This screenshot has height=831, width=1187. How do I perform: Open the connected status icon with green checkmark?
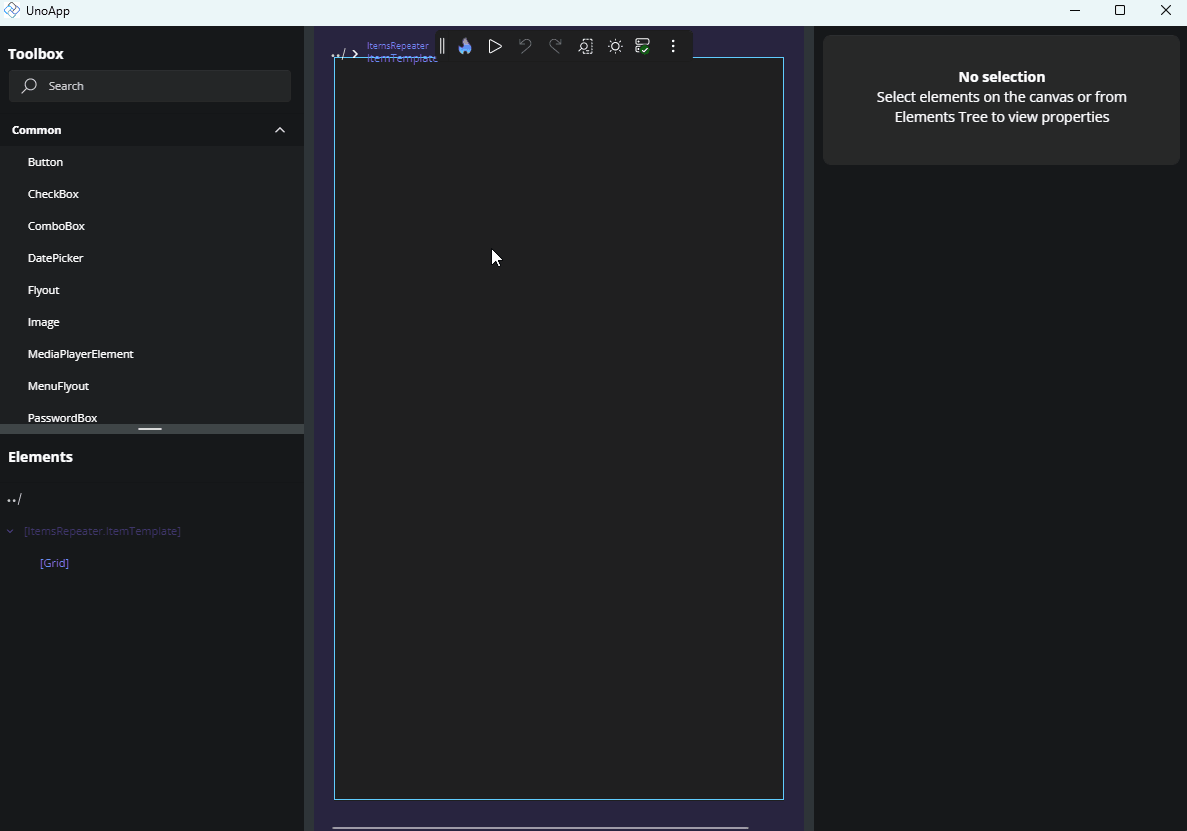643,45
